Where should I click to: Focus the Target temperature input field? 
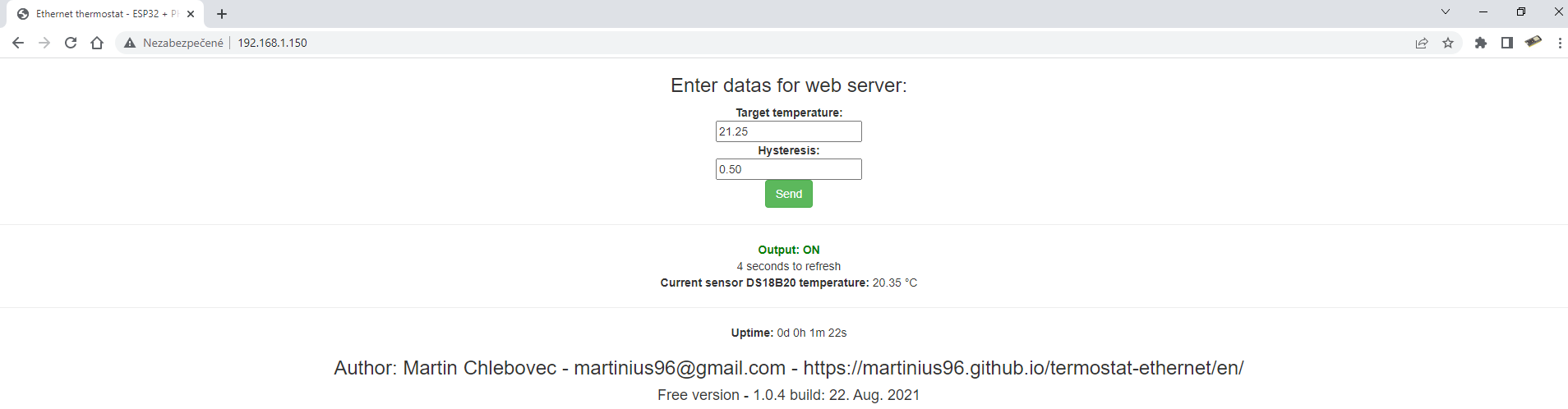(788, 131)
